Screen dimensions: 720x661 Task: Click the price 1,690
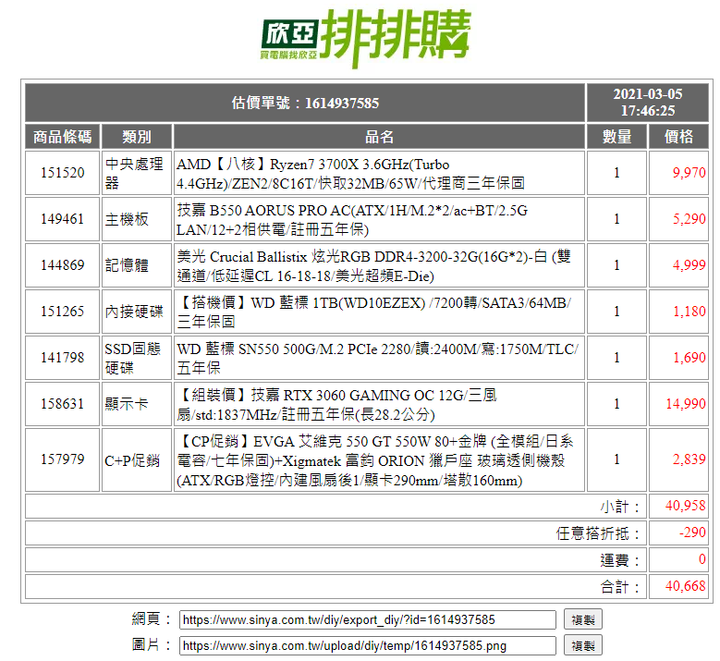click(689, 357)
